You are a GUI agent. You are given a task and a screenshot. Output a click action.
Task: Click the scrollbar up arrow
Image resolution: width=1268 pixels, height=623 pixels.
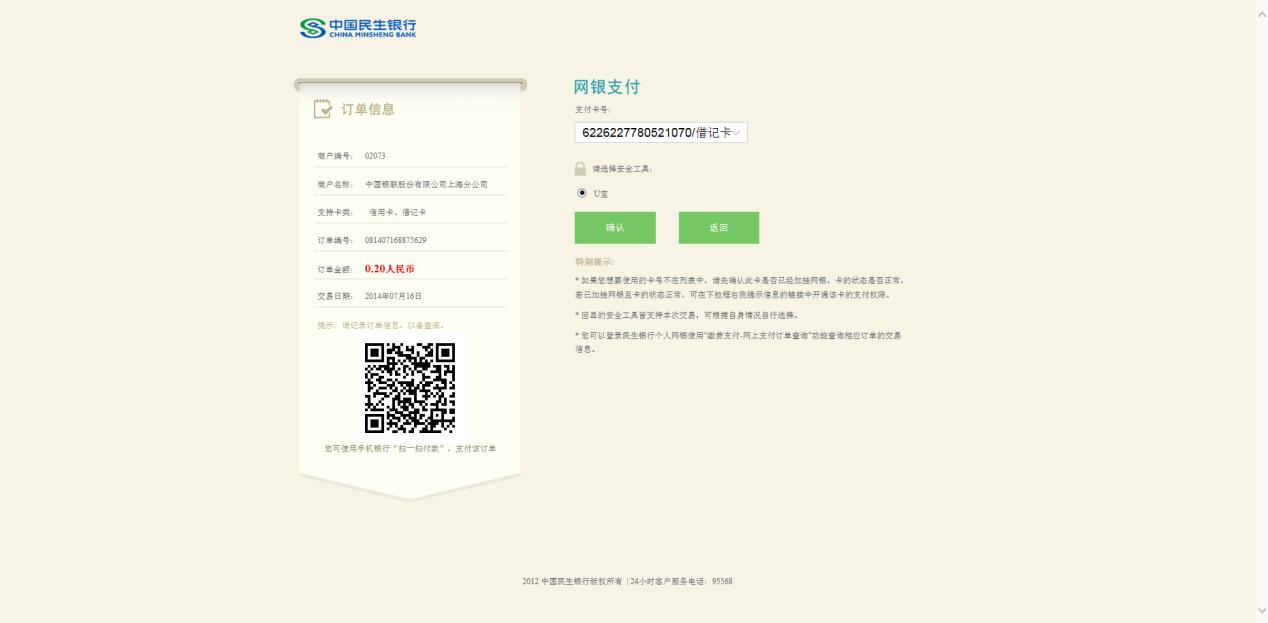[x=1261, y=13]
